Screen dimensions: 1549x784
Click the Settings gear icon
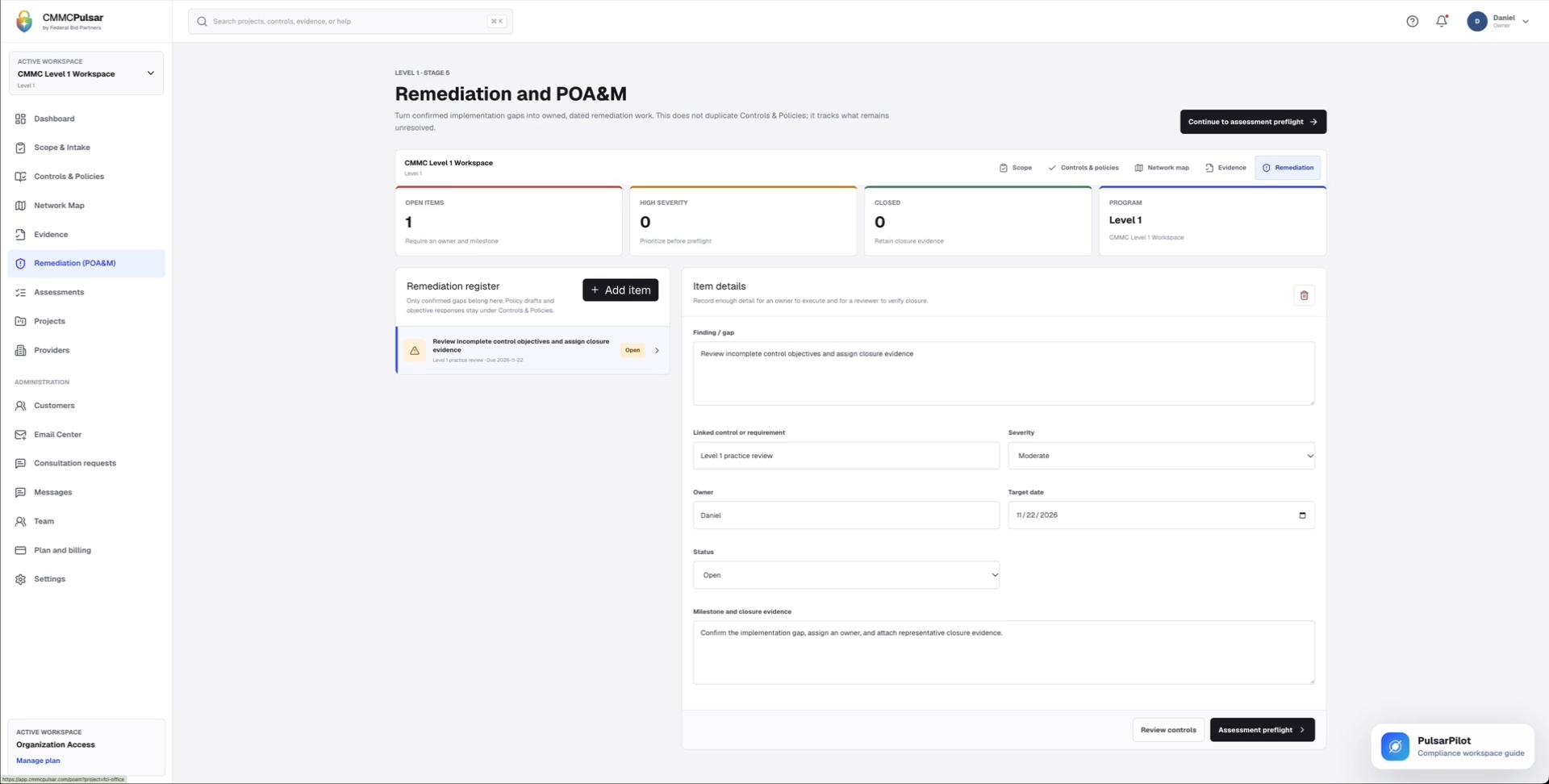click(20, 580)
